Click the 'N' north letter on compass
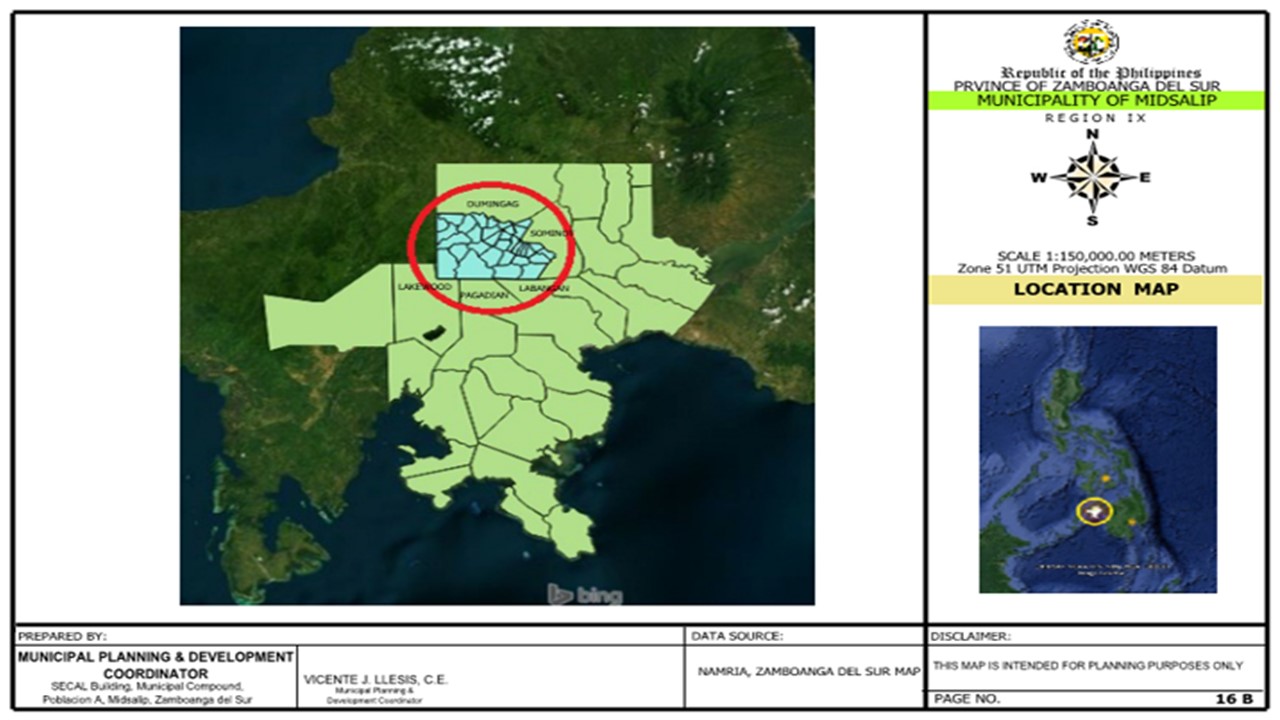1280x720 pixels. [1093, 134]
